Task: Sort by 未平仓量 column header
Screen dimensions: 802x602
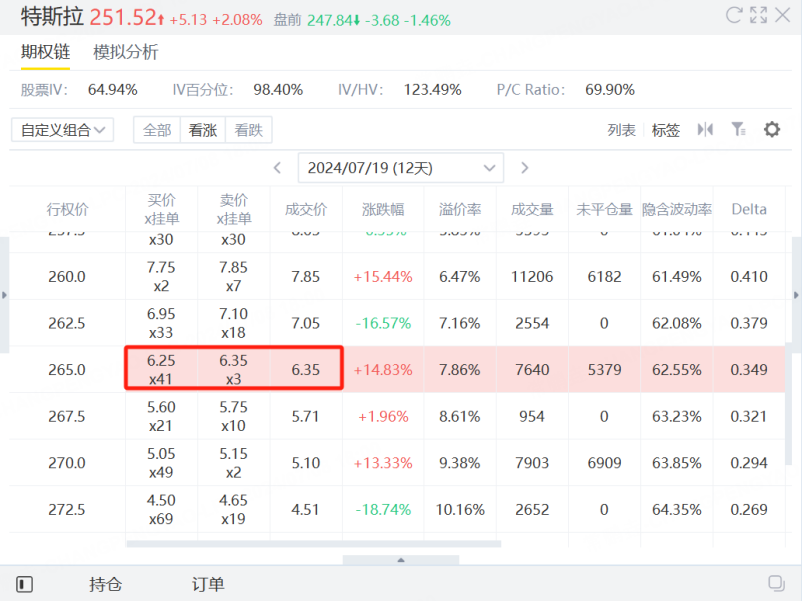Action: point(605,209)
